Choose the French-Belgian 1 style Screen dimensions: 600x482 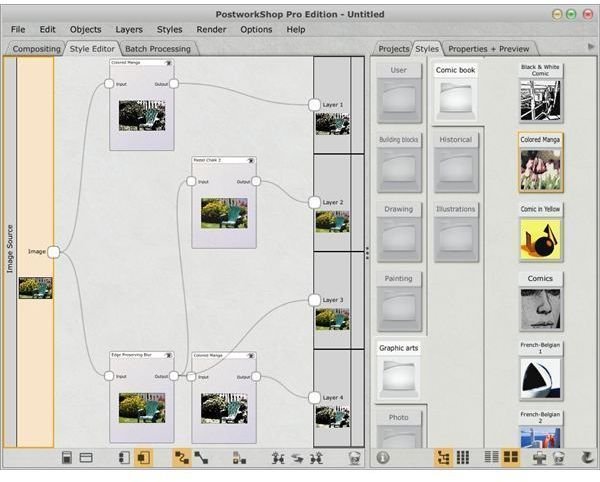(540, 371)
